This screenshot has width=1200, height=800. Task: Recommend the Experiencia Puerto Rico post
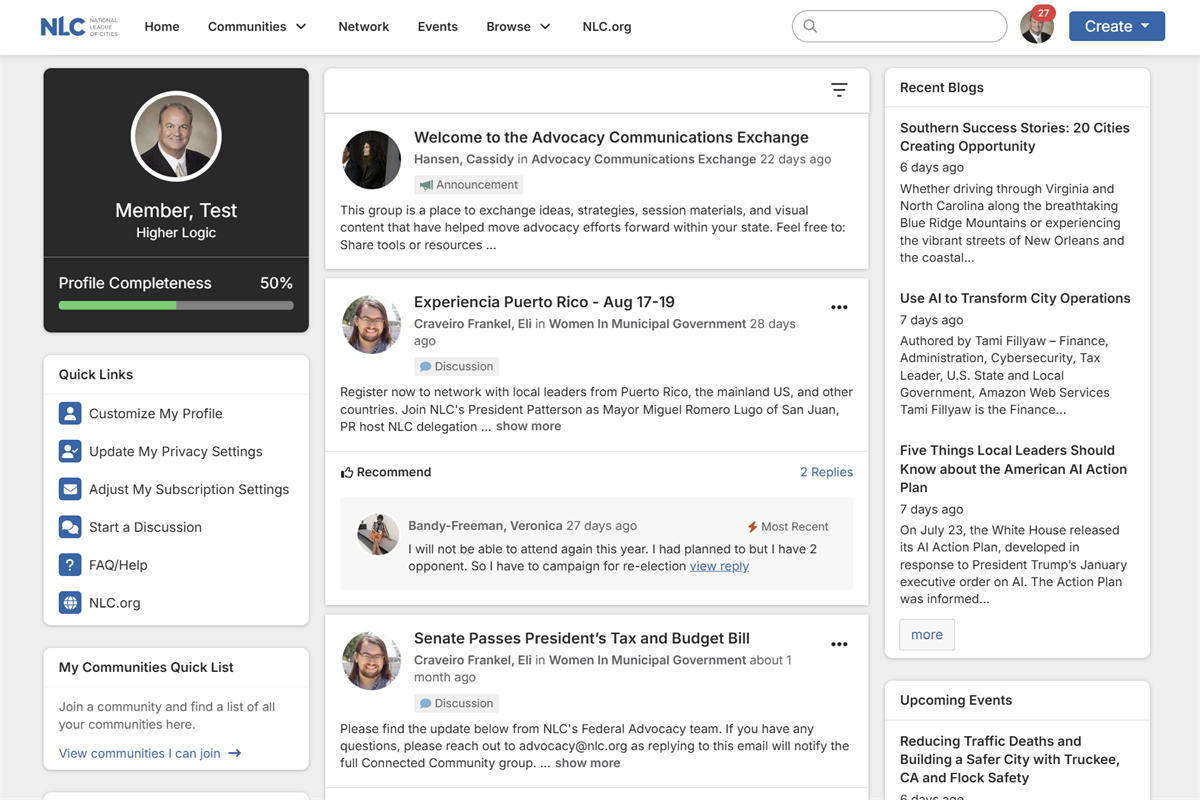[386, 472]
